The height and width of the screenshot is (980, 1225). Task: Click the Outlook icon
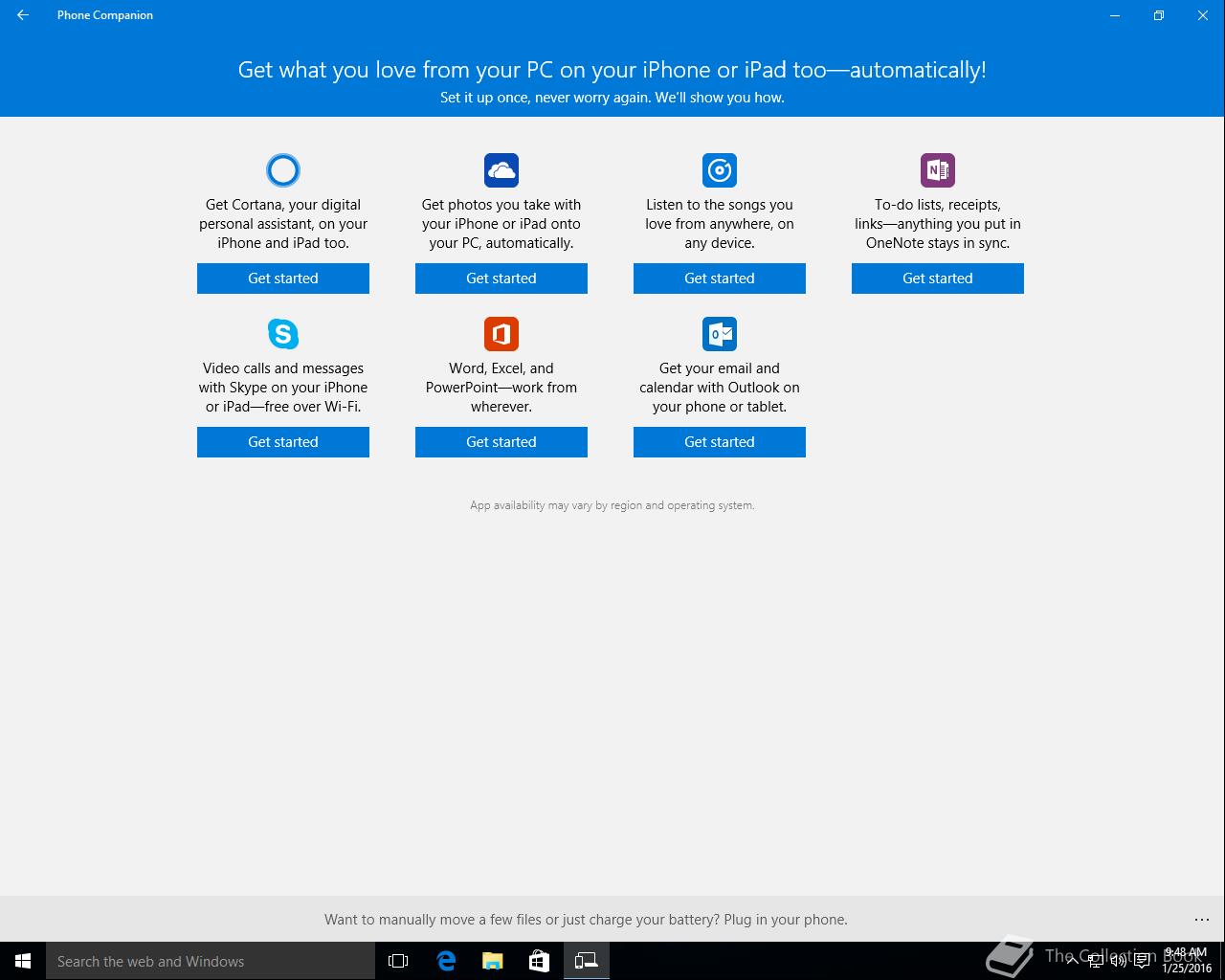point(720,334)
